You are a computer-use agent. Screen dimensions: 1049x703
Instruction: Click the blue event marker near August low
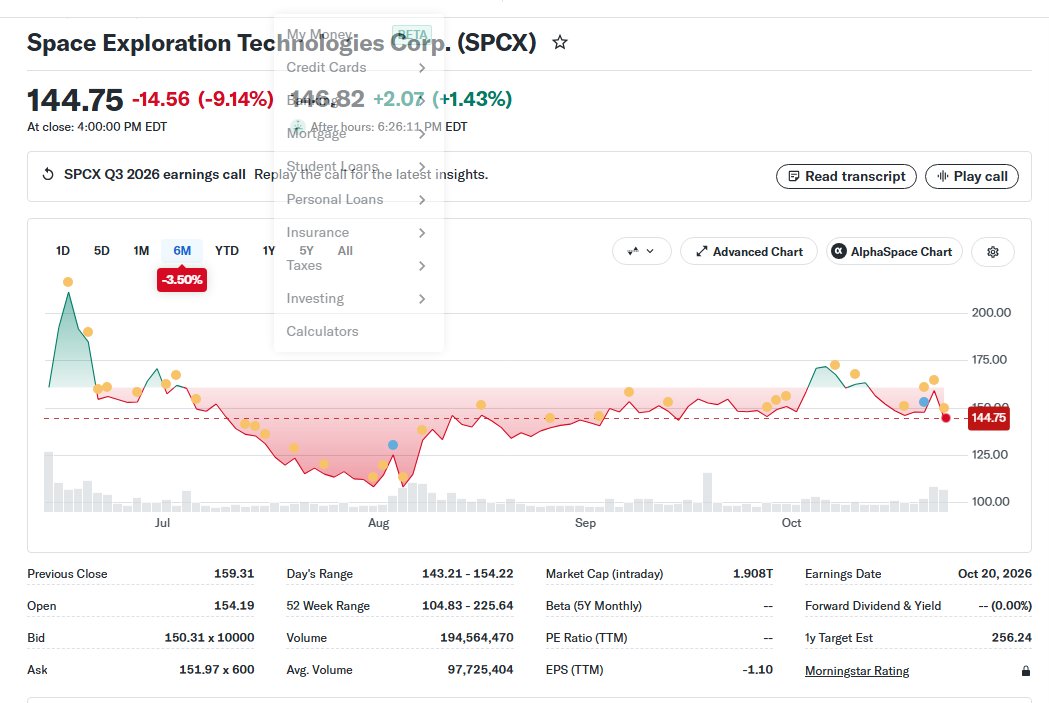click(393, 445)
